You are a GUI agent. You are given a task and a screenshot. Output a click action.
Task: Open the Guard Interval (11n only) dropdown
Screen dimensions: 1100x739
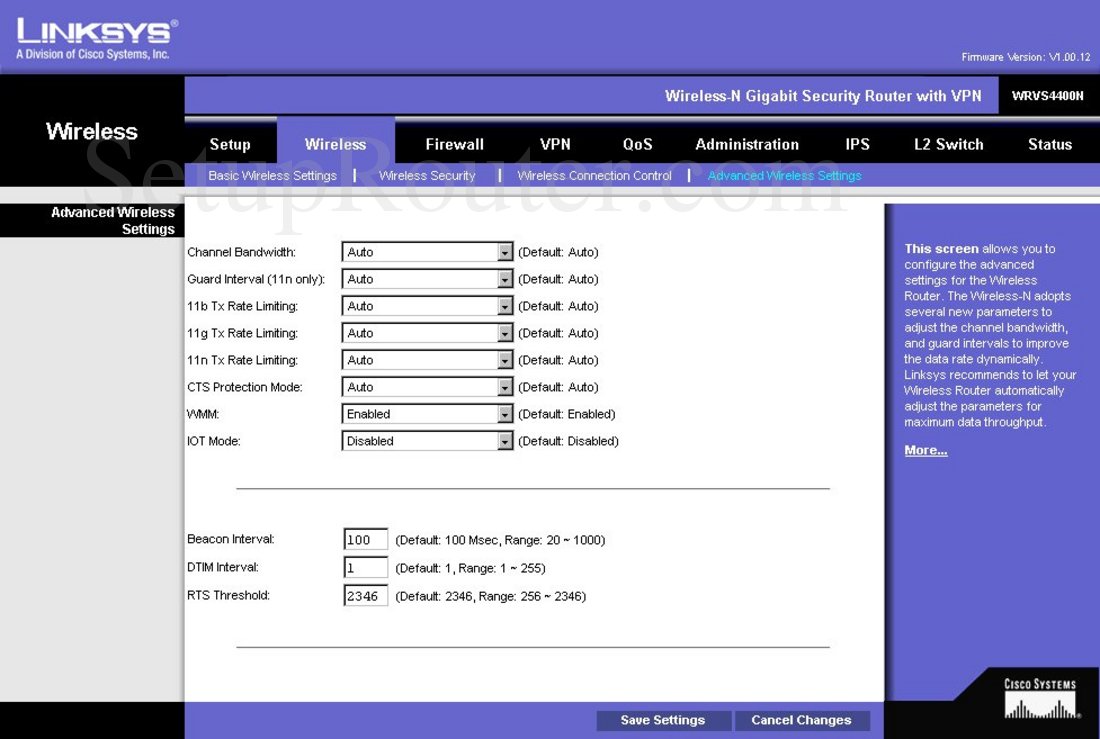click(x=504, y=278)
